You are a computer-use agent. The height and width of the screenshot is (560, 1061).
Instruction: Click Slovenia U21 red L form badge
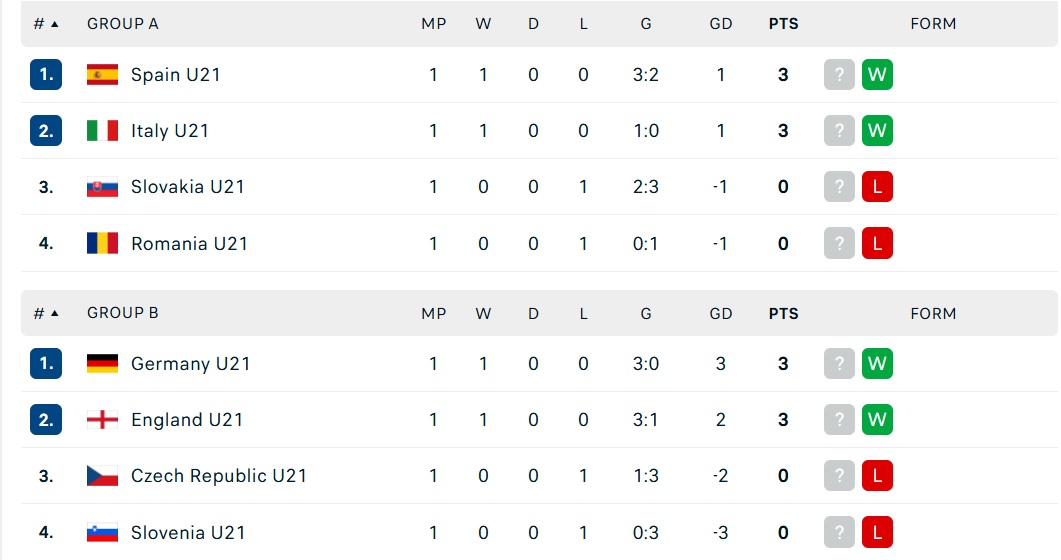(x=878, y=532)
